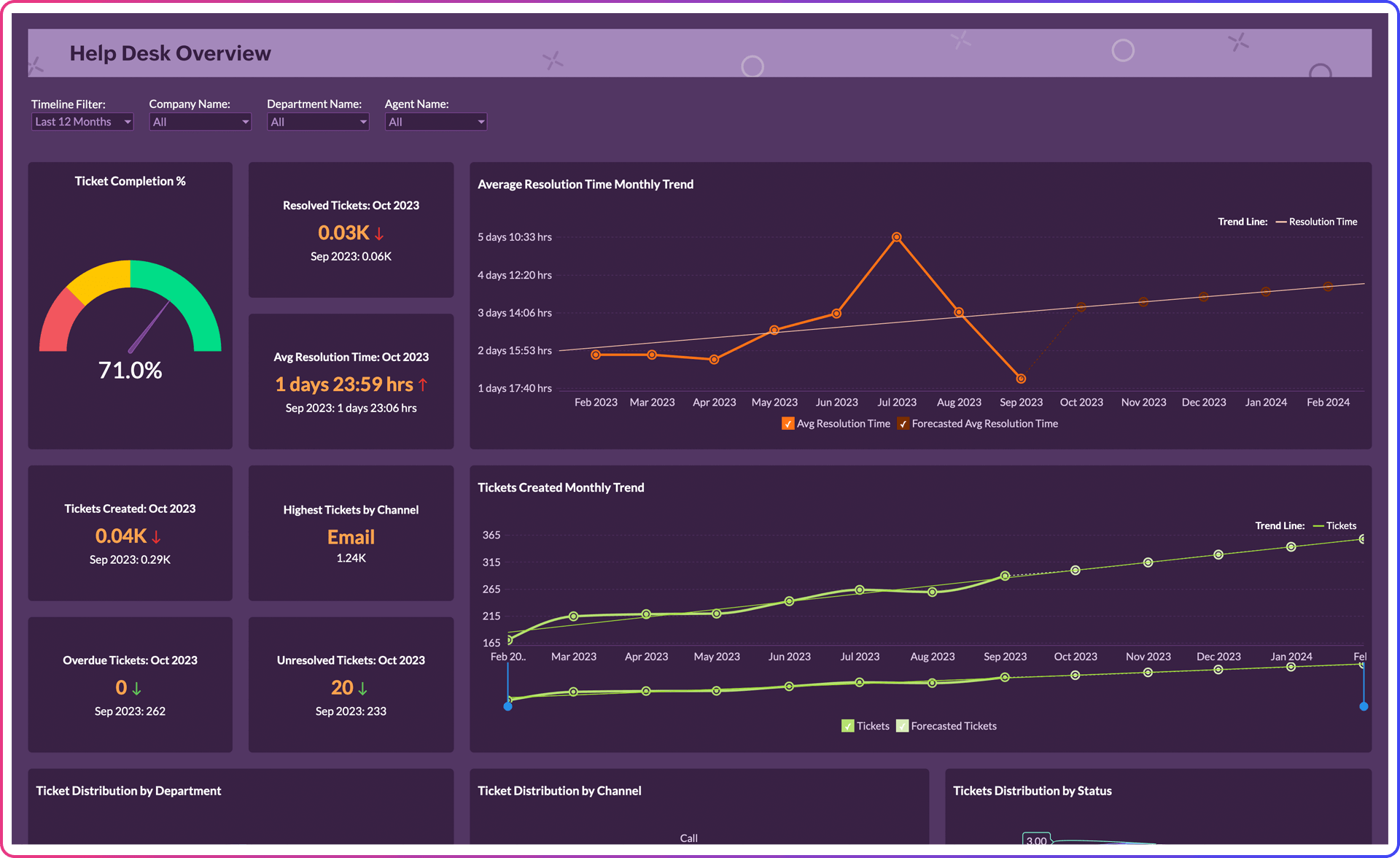Disable the Forecasted Avg Resolution Time checkbox
This screenshot has height=858, width=1400.
click(x=903, y=423)
